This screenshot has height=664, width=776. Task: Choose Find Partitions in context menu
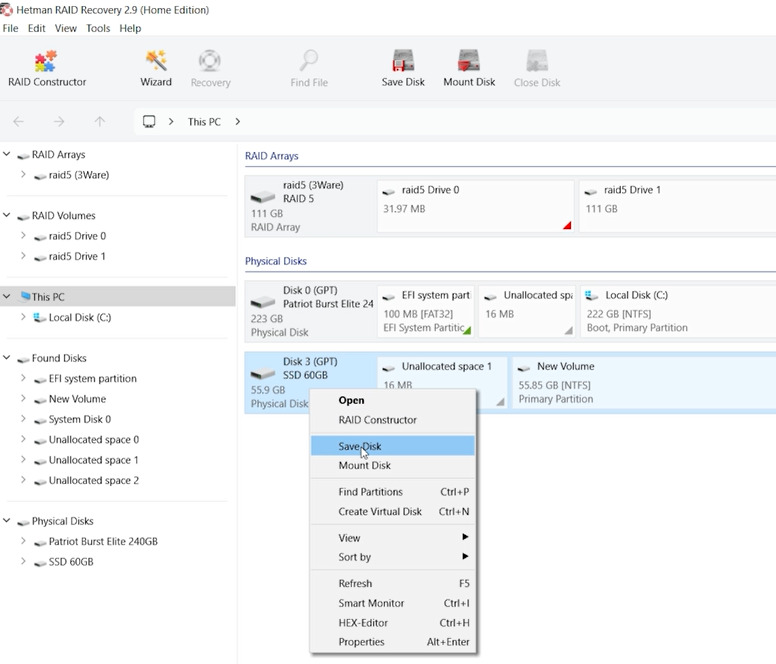[x=392, y=492]
